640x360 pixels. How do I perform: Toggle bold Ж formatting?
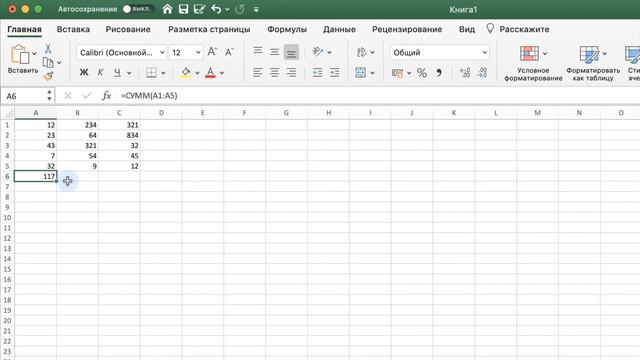coord(84,73)
